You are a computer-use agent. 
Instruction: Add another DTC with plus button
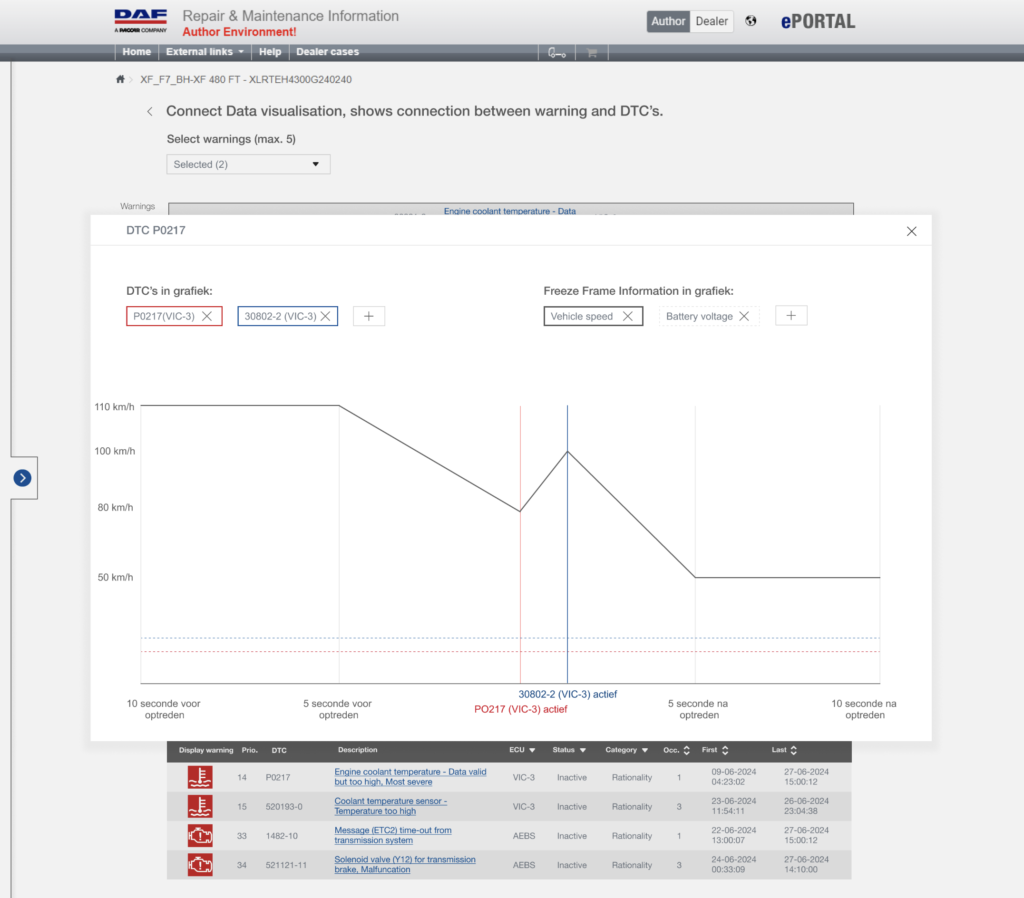click(x=369, y=316)
